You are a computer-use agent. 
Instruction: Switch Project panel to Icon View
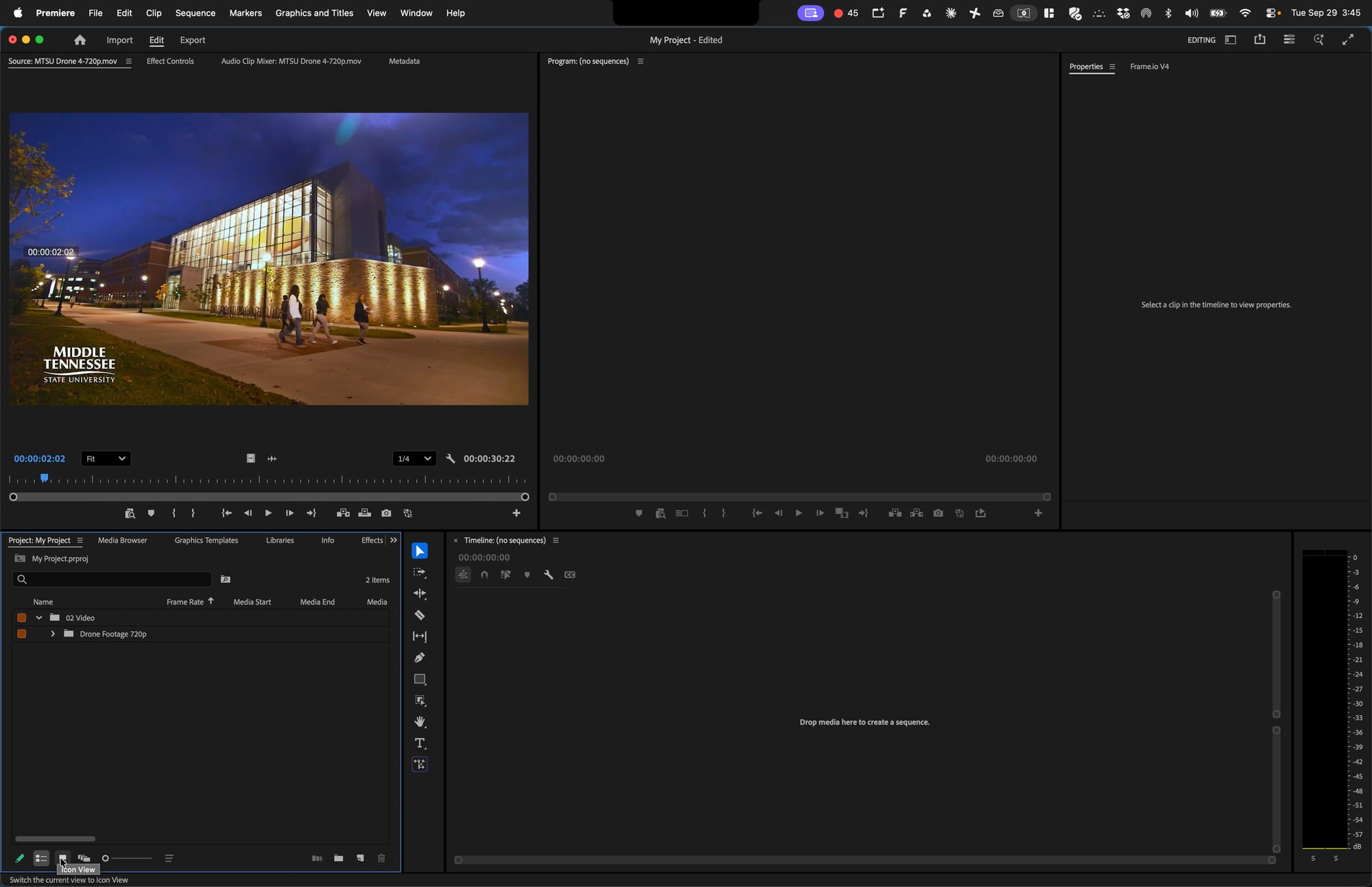[62, 858]
